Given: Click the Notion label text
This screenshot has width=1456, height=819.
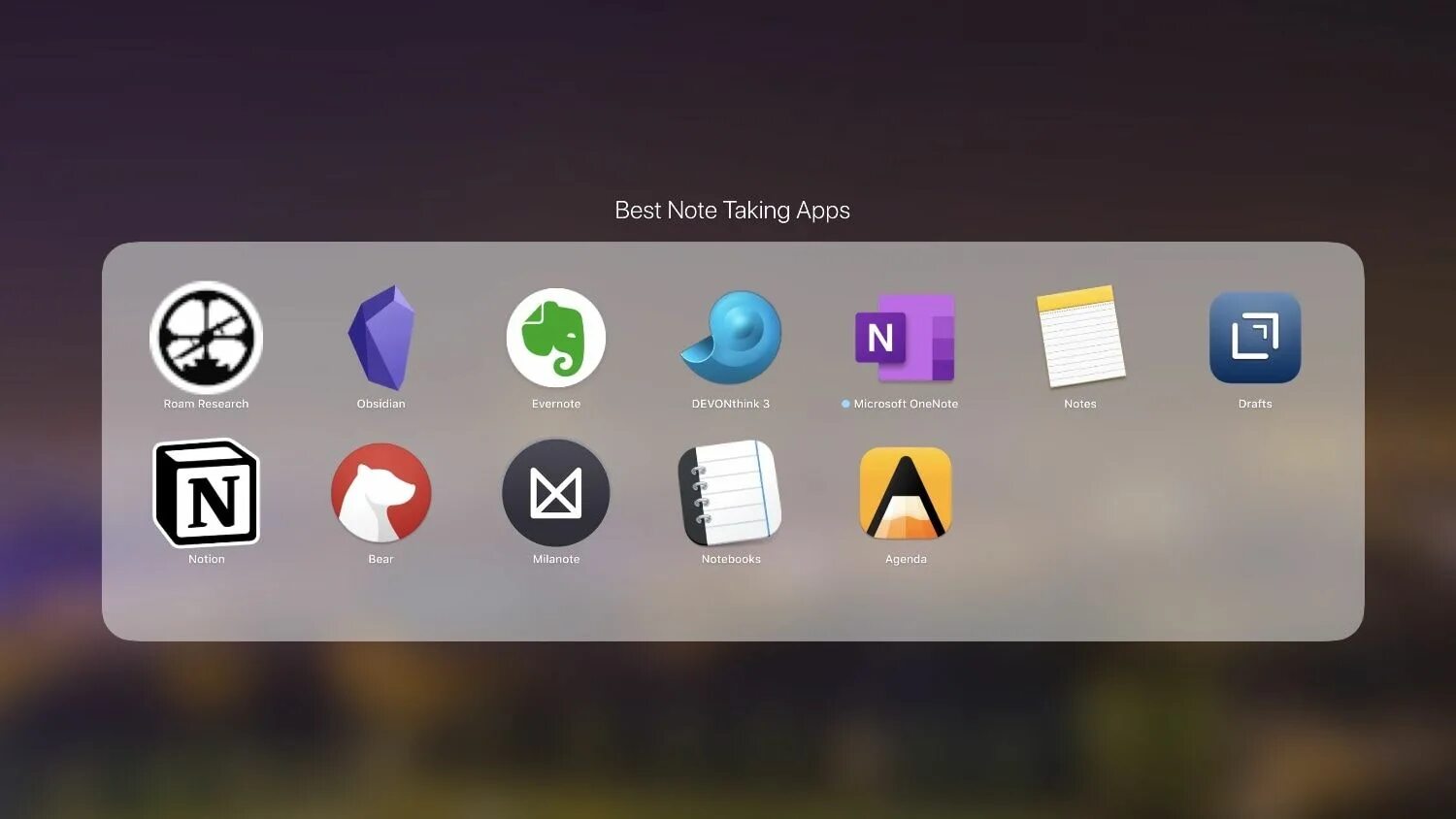Looking at the screenshot, I should (x=207, y=559).
